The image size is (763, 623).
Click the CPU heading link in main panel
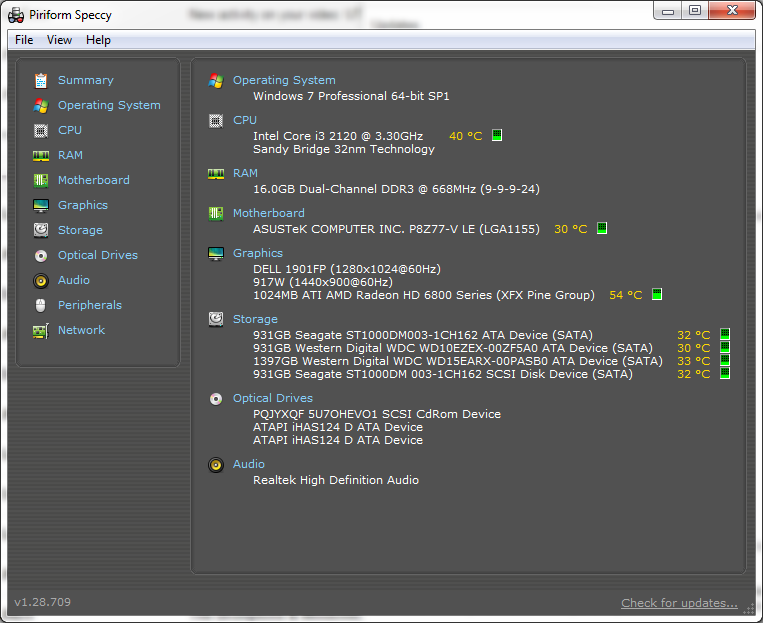pos(245,120)
